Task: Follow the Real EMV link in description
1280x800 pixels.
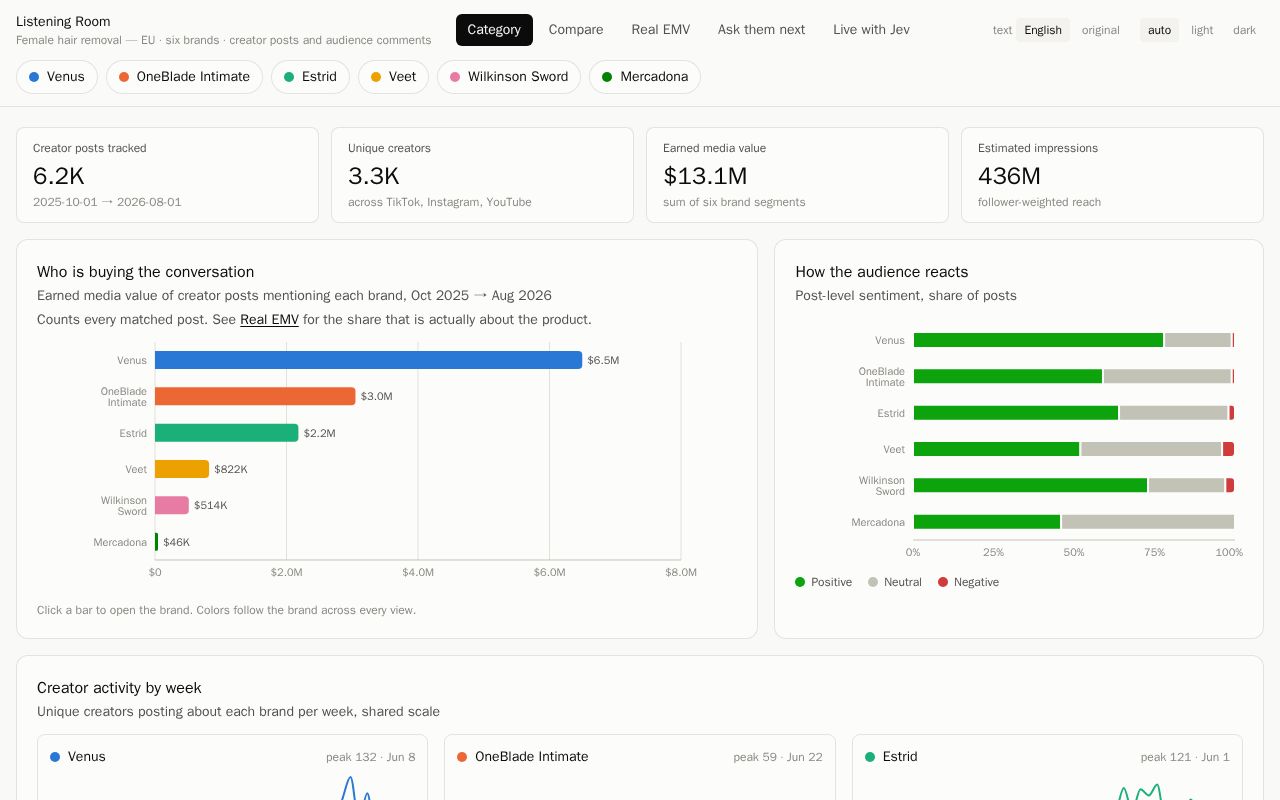Action: [269, 320]
